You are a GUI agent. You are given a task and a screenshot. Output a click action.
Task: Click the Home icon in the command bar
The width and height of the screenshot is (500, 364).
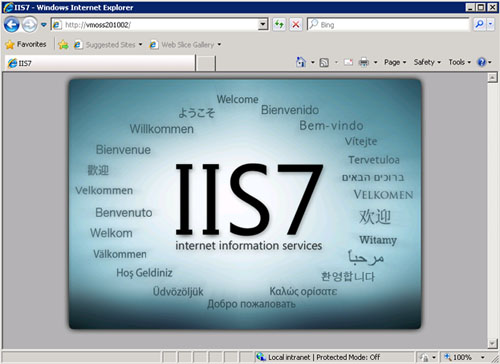(x=301, y=62)
